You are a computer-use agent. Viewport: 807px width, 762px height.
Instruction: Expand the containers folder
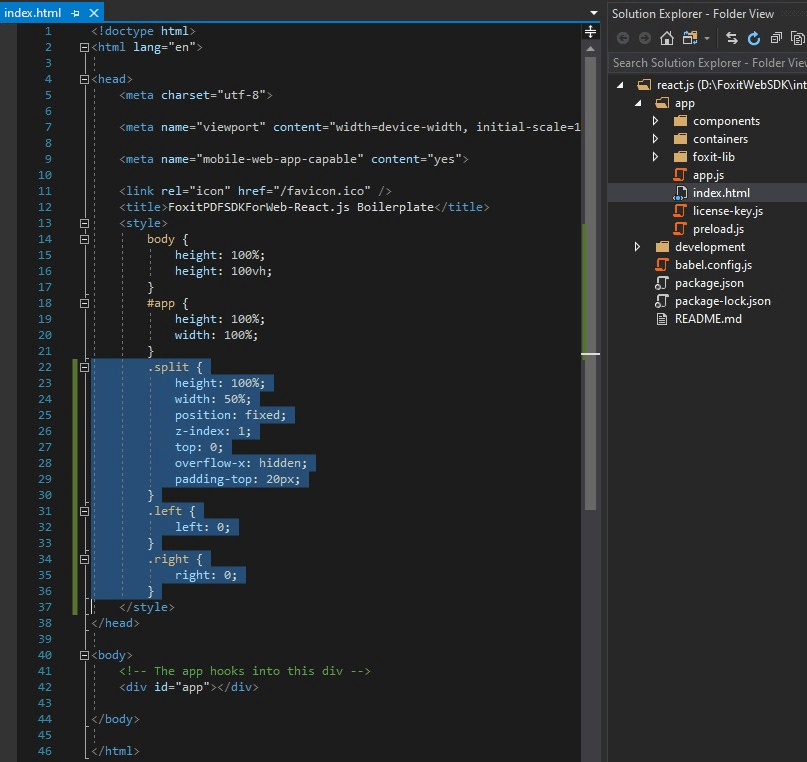[655, 139]
